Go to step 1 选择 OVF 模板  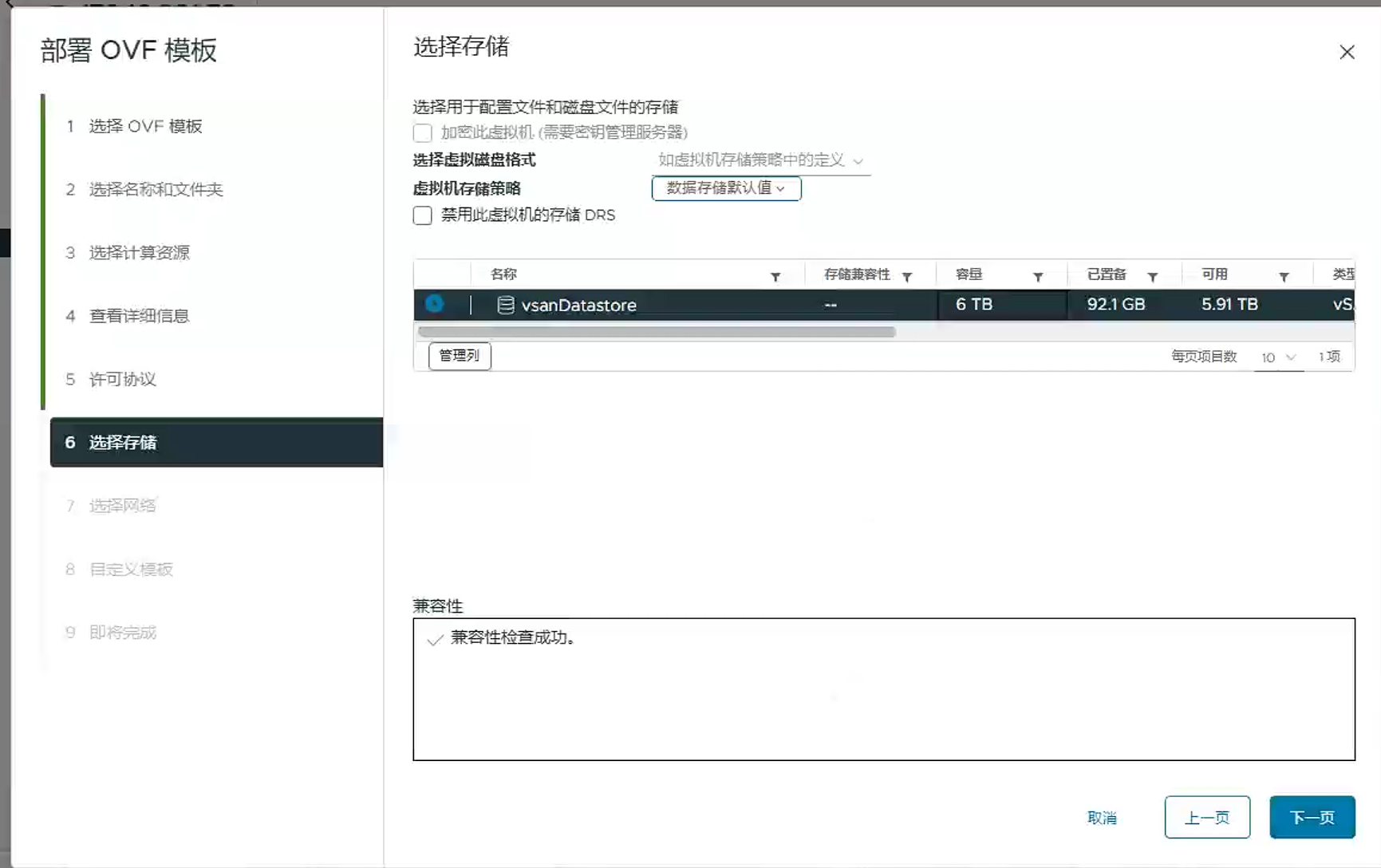(145, 126)
